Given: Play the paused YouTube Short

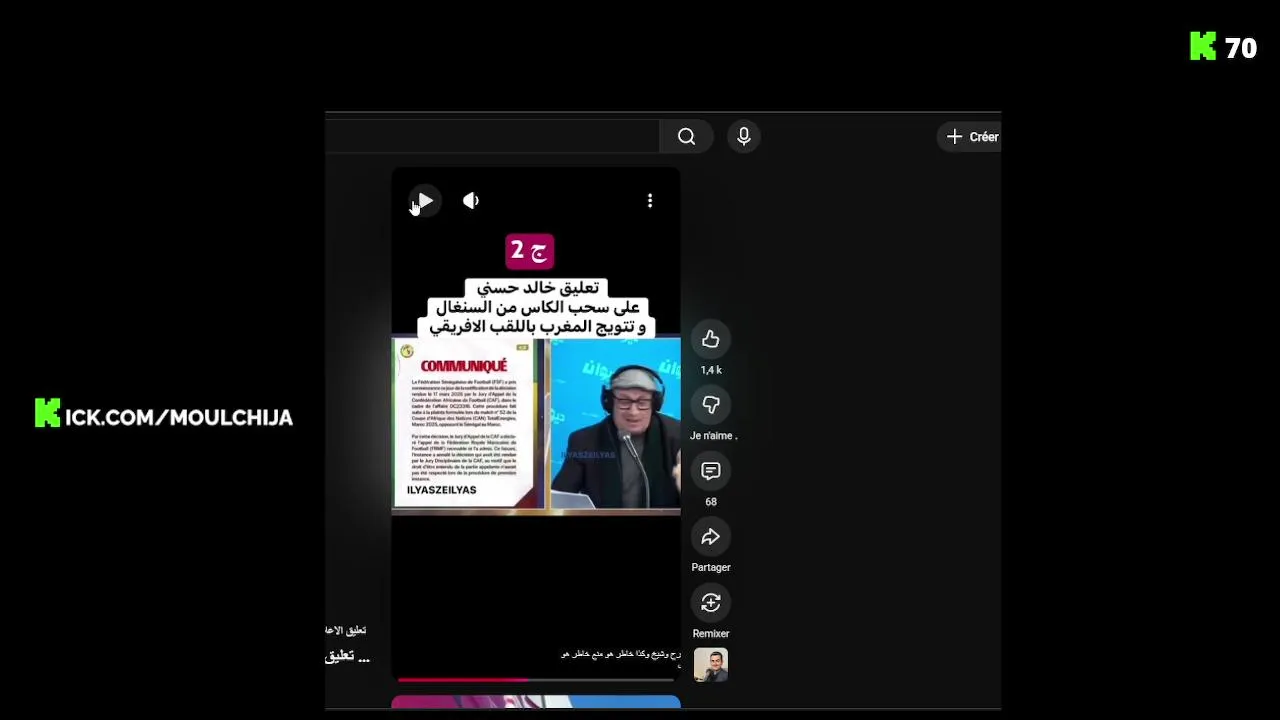Looking at the screenshot, I should coord(424,201).
